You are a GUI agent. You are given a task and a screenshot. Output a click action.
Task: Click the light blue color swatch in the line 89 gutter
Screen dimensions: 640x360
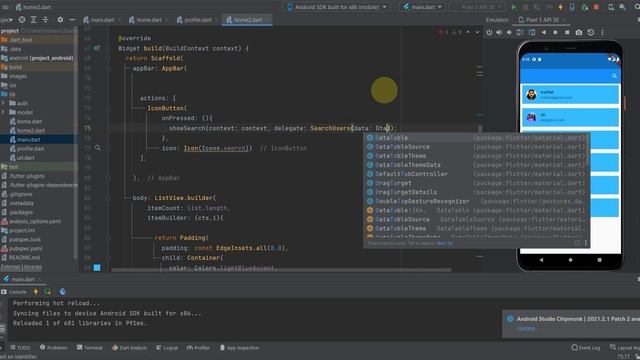coord(97,268)
